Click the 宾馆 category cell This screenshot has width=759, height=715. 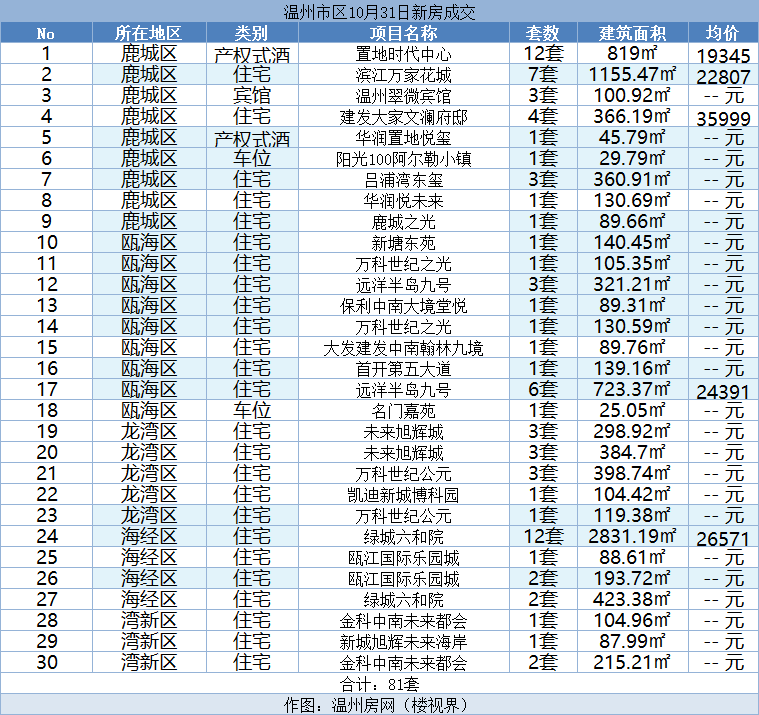pos(252,95)
